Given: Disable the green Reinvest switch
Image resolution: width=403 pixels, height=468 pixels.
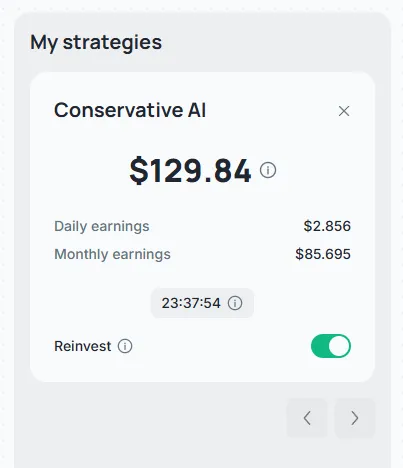Looking at the screenshot, I should coord(331,346).
